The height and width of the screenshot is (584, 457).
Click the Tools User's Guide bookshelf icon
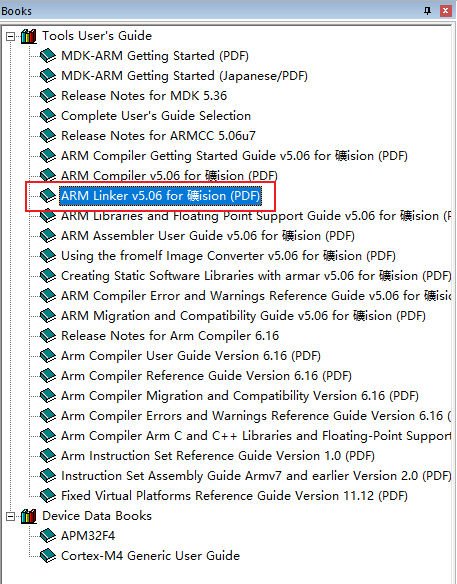coord(29,36)
